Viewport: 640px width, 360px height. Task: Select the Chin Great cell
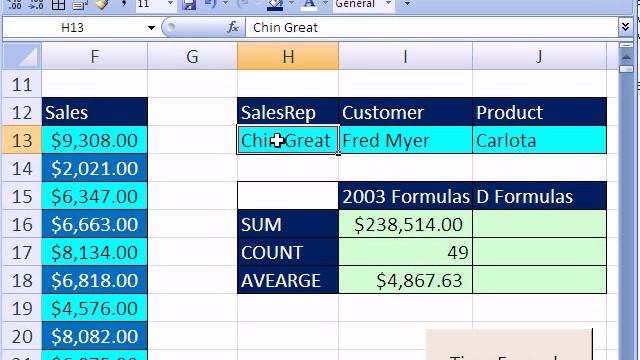tap(288, 140)
